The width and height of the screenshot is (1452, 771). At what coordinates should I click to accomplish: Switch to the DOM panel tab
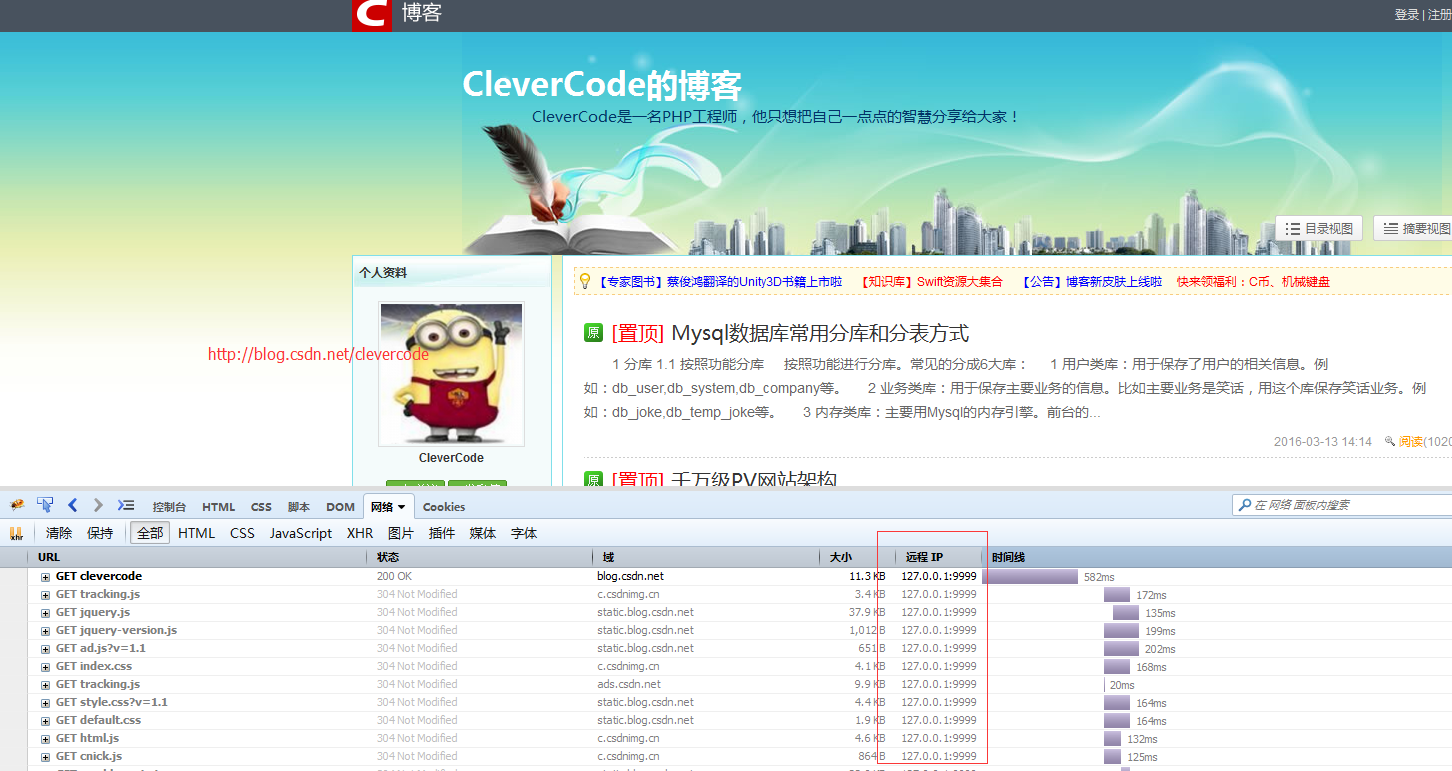tap(340, 507)
